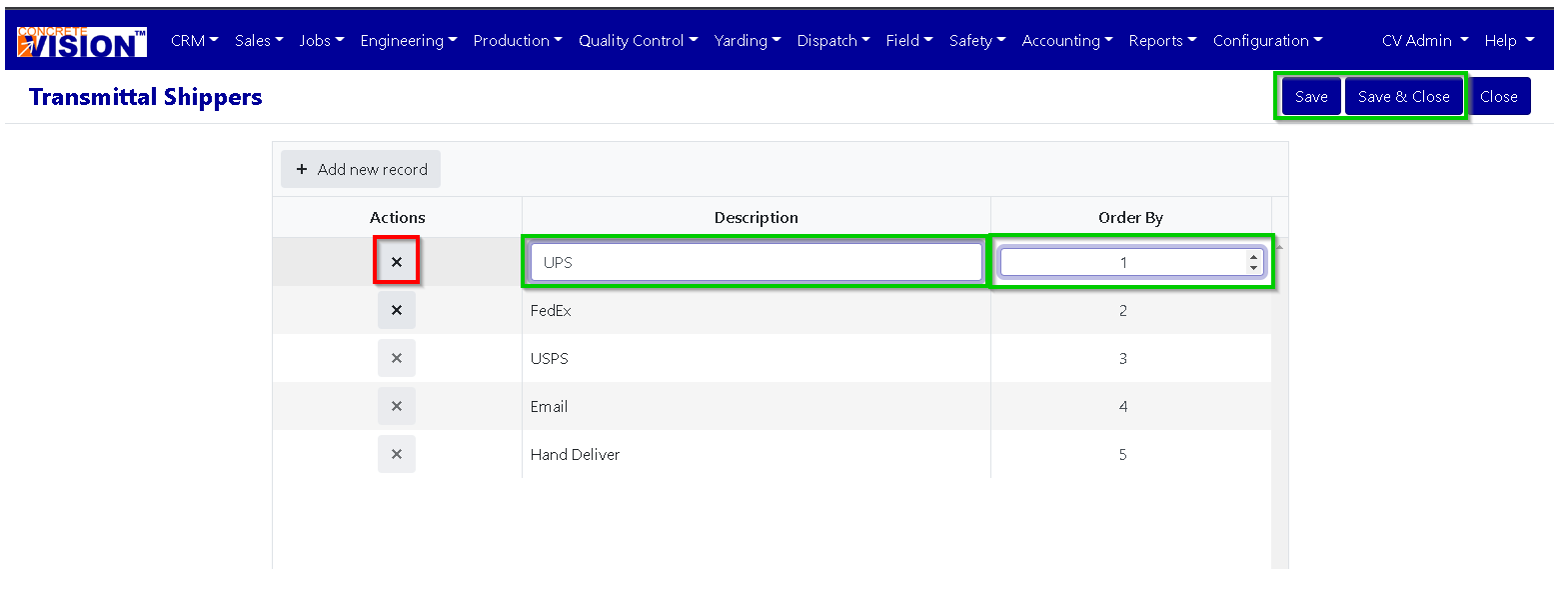Open the Reports menu
This screenshot has width=1568, height=600.
(x=1162, y=41)
